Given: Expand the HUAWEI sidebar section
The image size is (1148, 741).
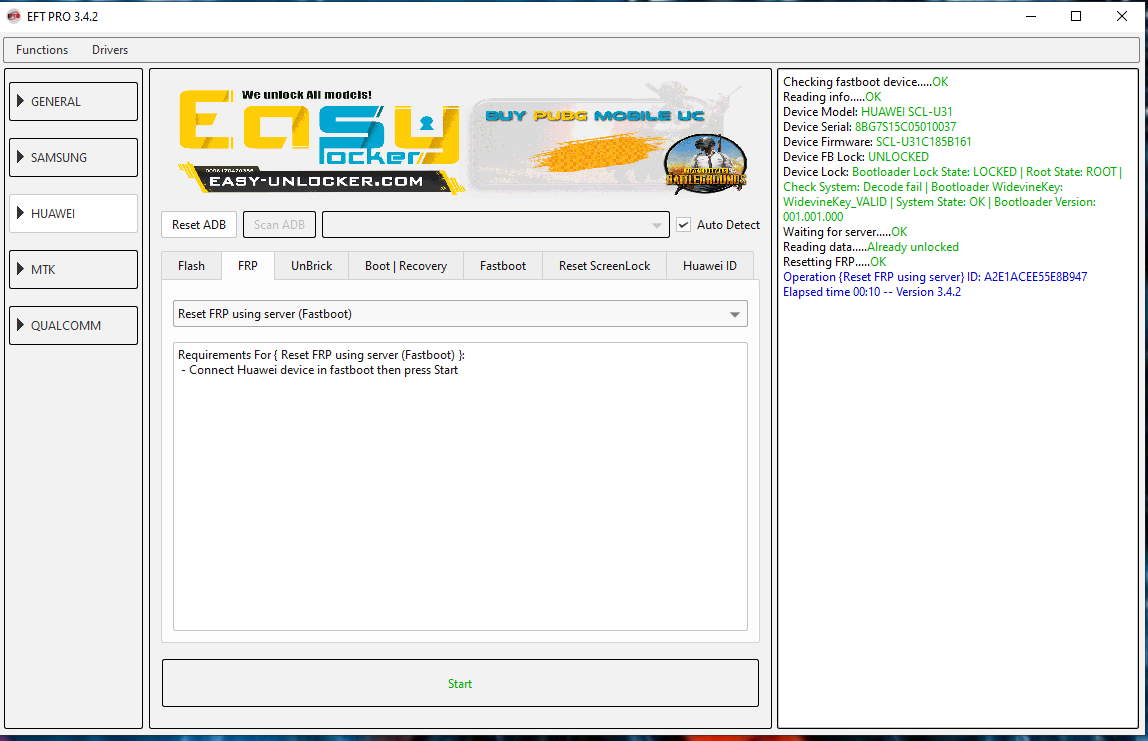Looking at the screenshot, I should point(73,213).
